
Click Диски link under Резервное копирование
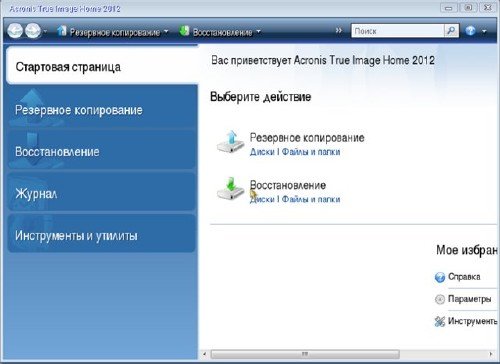(262, 152)
